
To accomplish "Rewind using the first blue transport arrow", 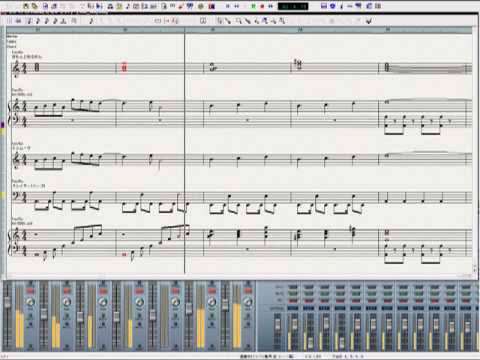I will pos(228,6).
